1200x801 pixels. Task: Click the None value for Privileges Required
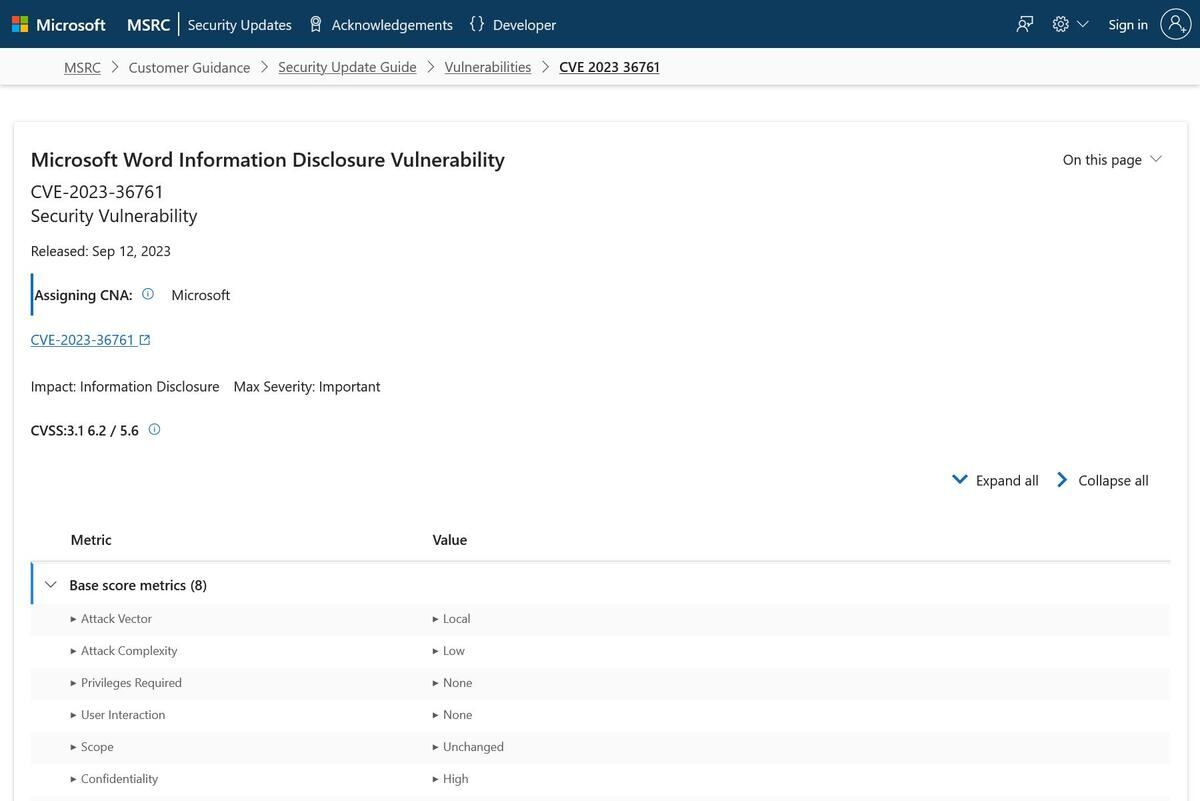tap(457, 683)
